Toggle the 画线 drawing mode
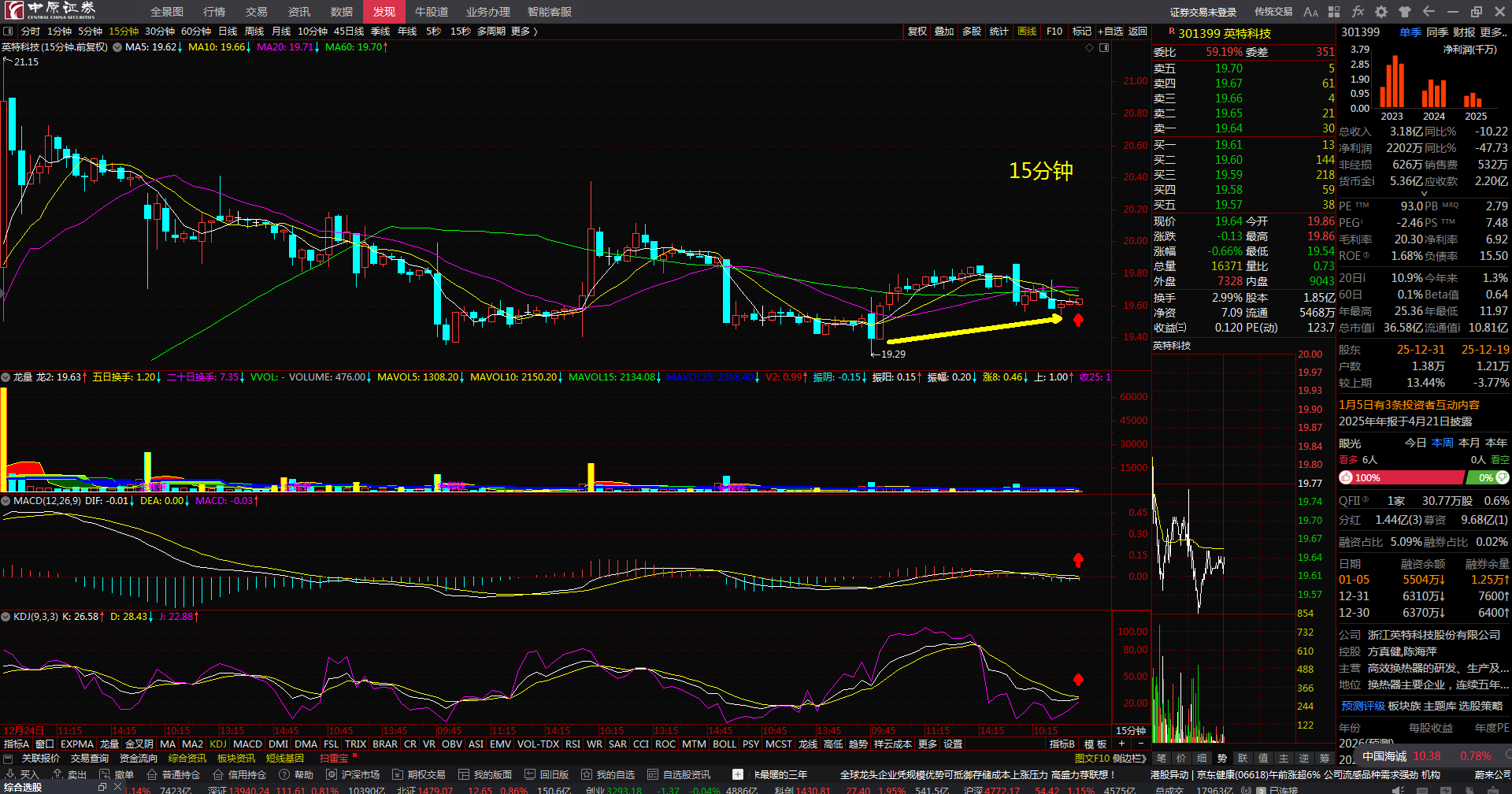 1027,32
